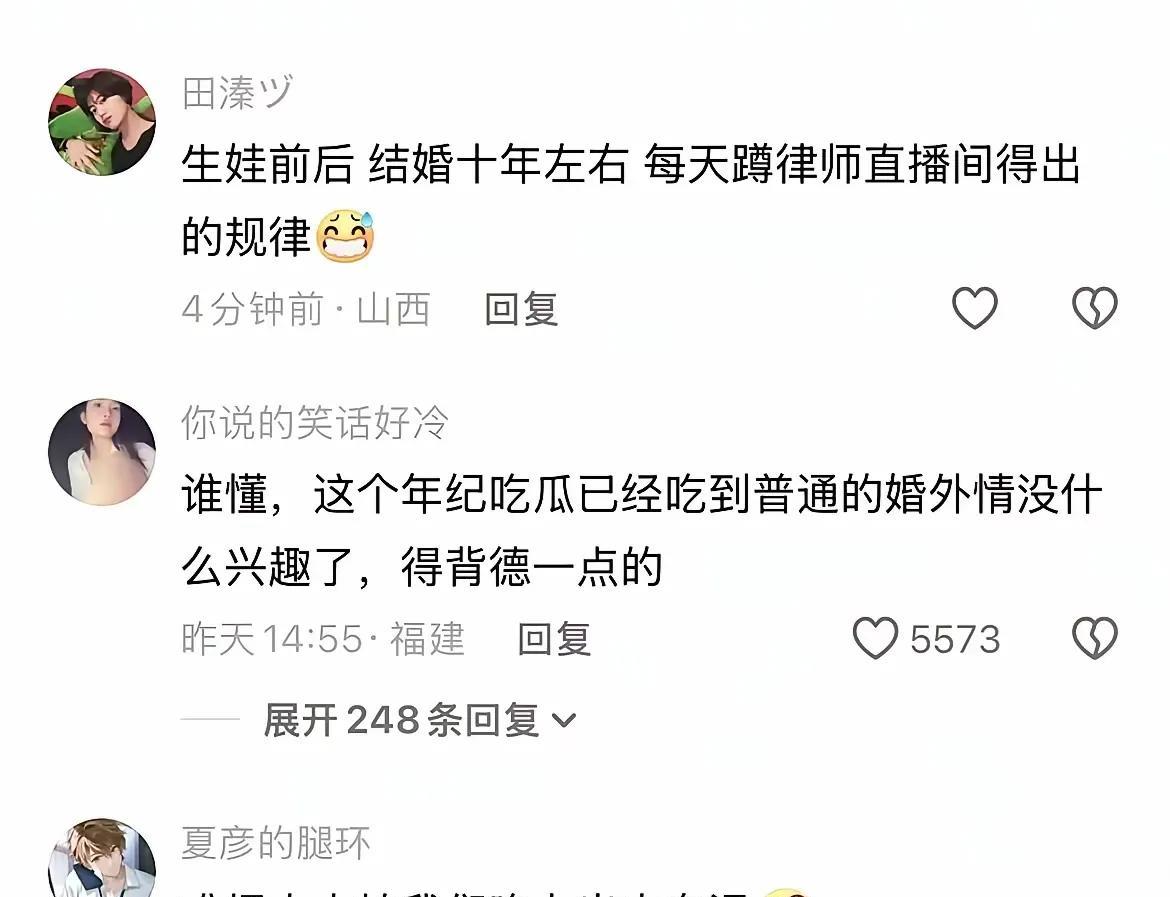
Task: Reply to the 福建 comment via 回复
Action: [554, 640]
